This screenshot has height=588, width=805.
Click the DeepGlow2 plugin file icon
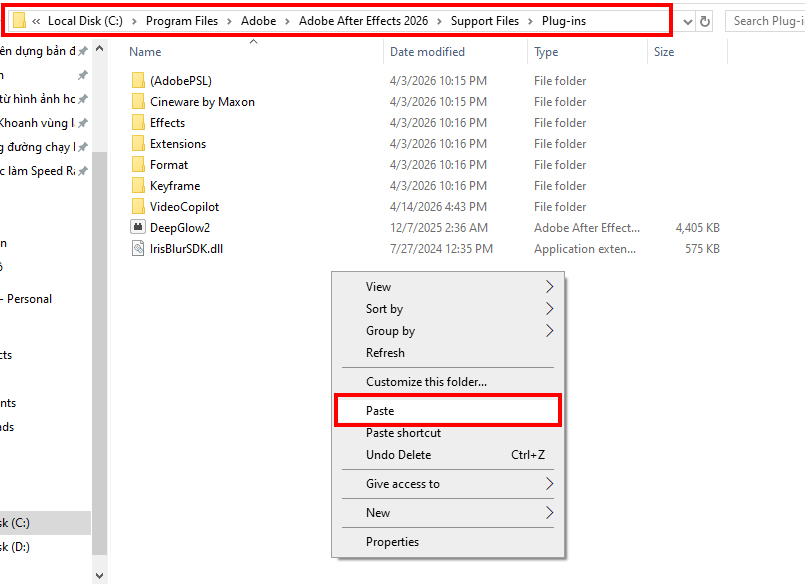[138, 228]
